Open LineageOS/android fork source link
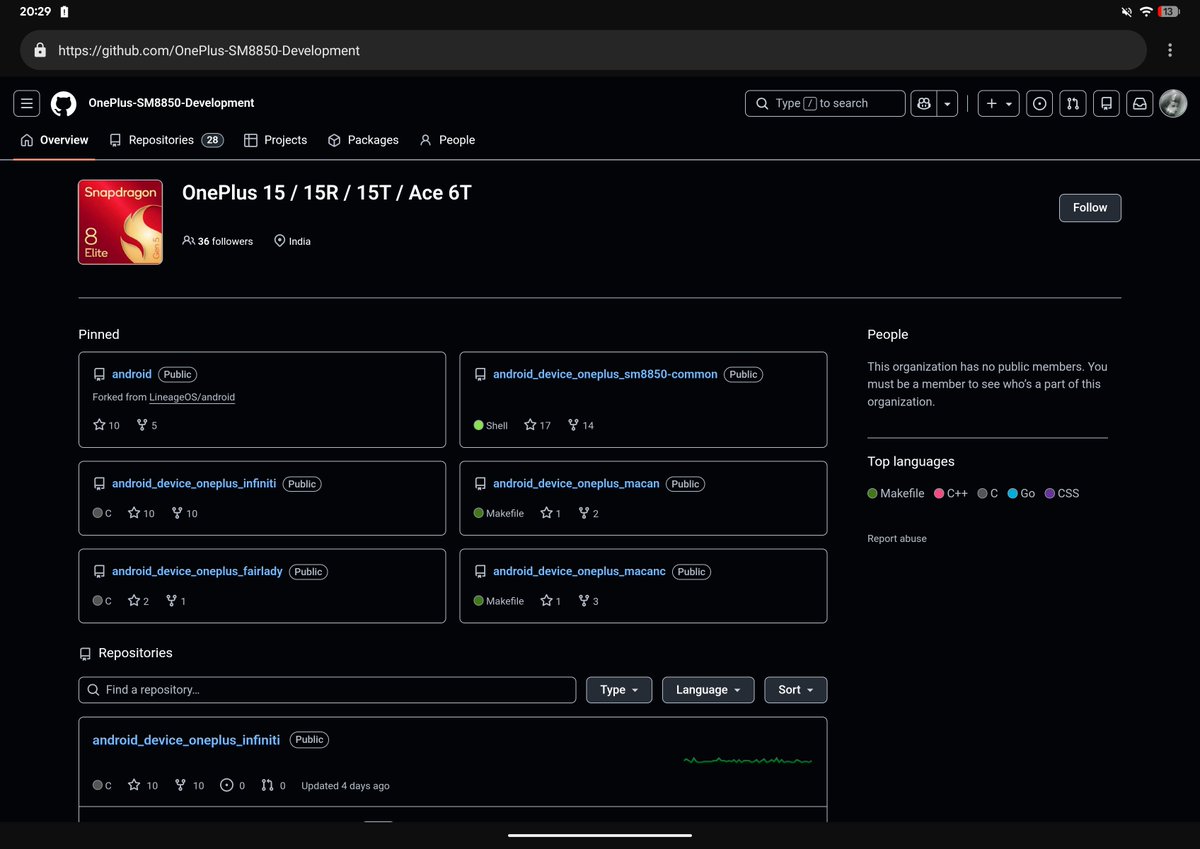1200x849 pixels. click(x=192, y=397)
